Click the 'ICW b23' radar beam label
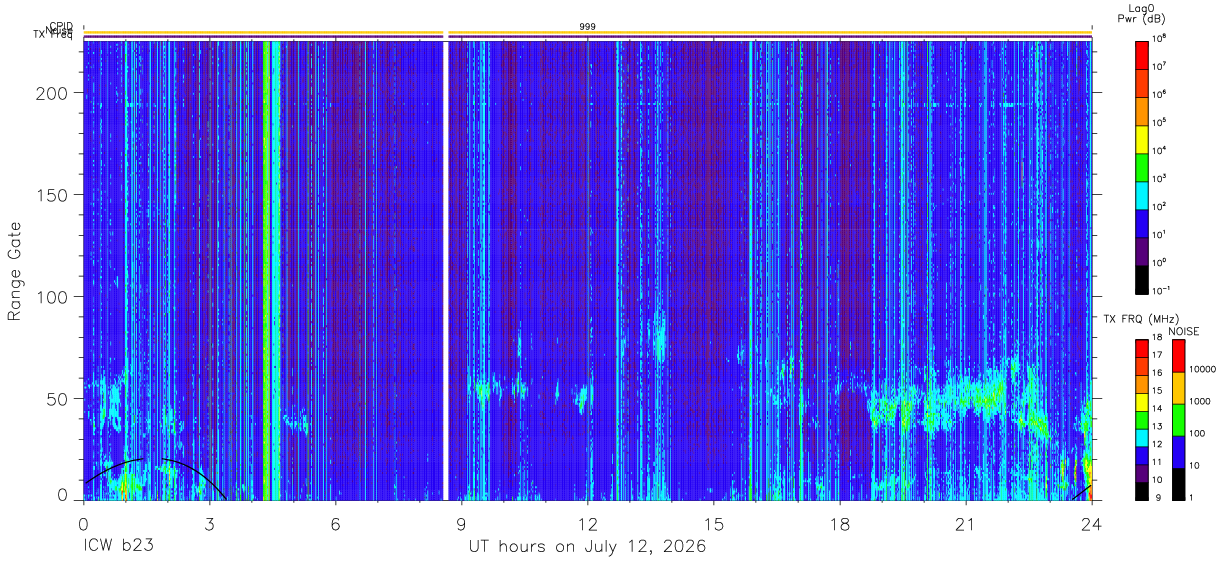 click(118, 546)
